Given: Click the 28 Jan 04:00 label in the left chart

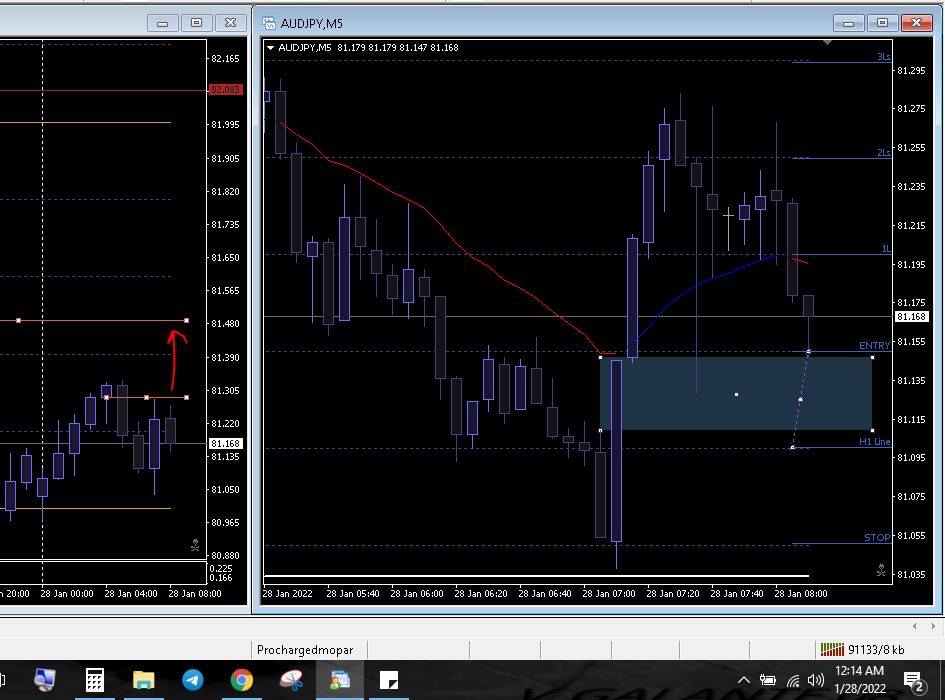Looking at the screenshot, I should tap(131, 593).
